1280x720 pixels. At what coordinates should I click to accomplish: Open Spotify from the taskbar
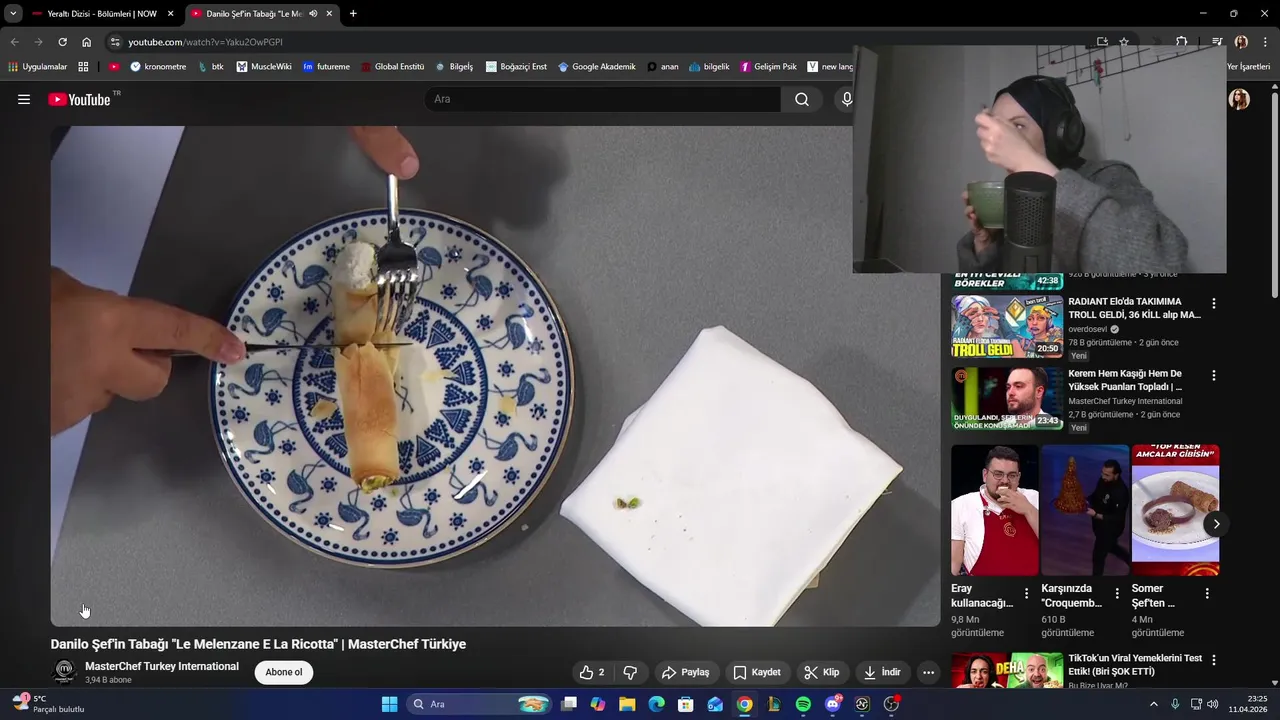click(803, 704)
